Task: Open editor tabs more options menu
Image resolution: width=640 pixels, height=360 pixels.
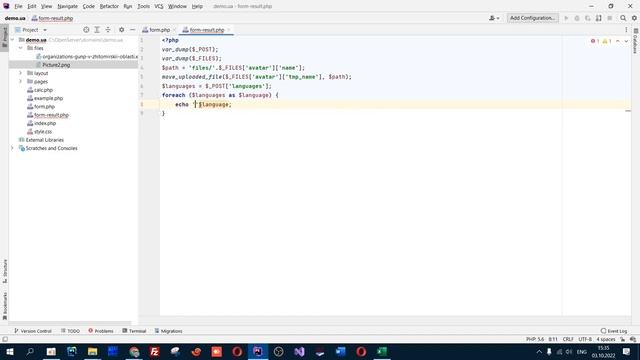Action: (x=626, y=30)
